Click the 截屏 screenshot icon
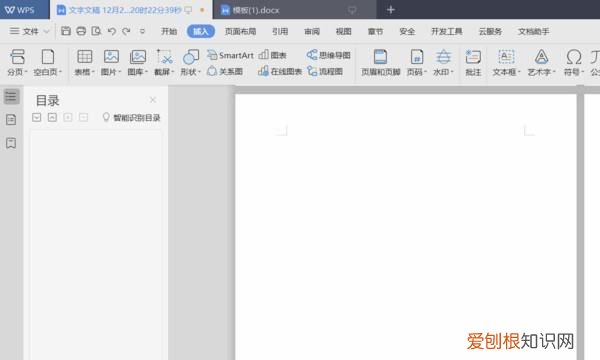 coord(165,57)
